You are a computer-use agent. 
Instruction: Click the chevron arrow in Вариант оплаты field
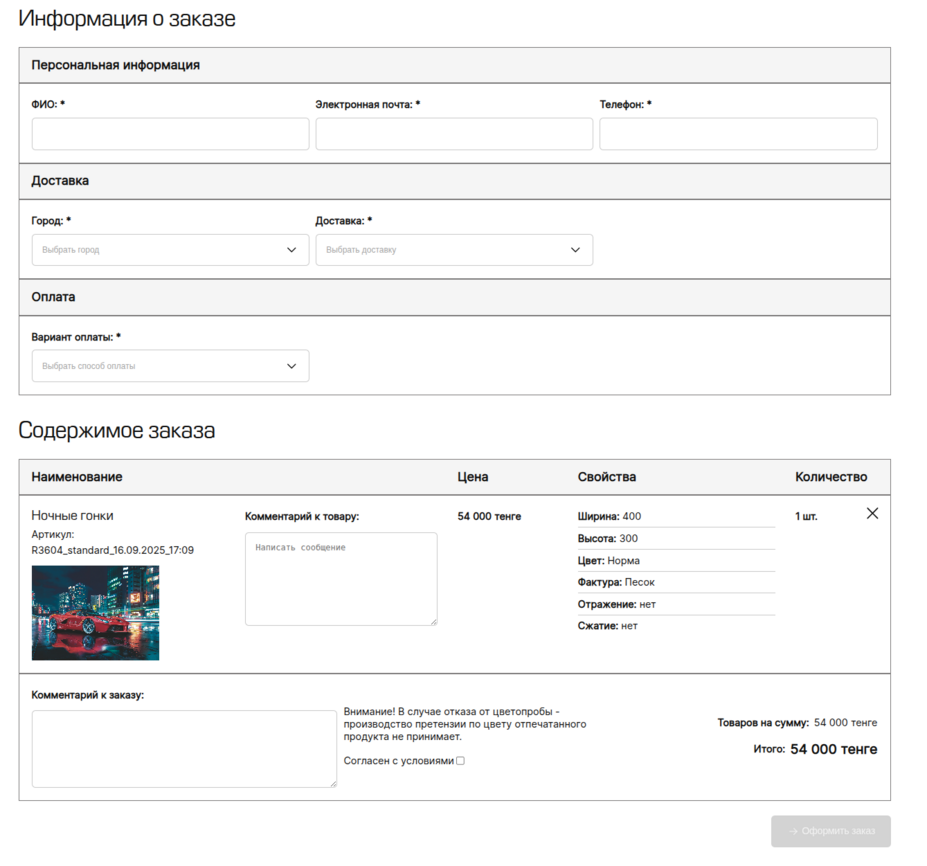click(291, 366)
